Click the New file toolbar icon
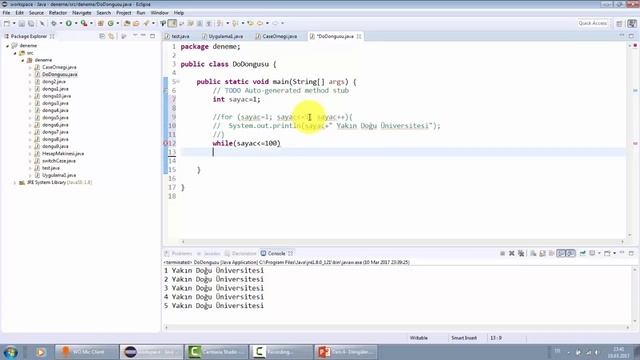 (7, 23)
